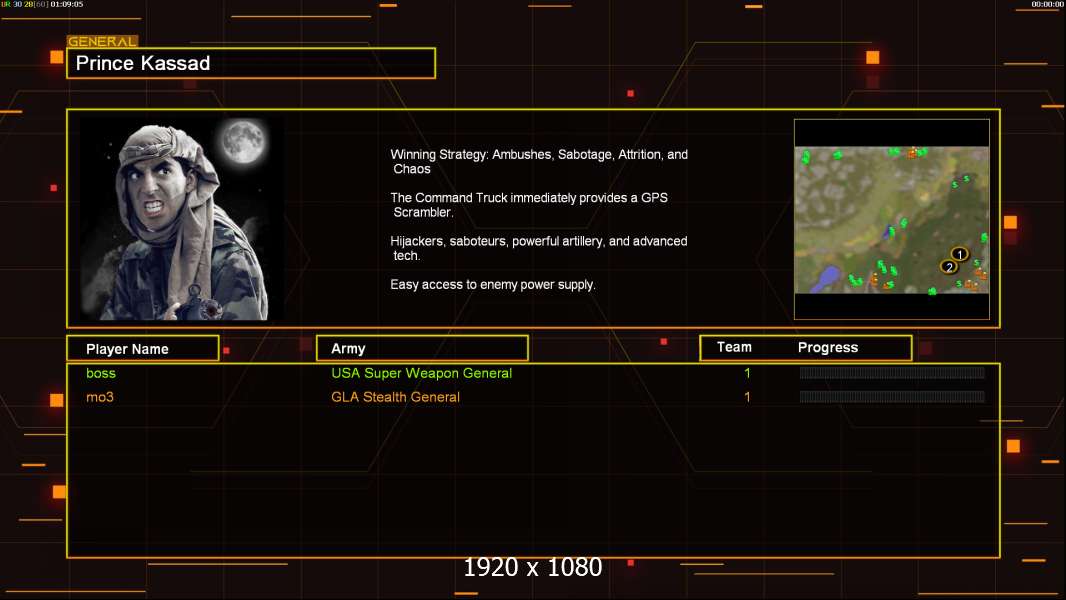Viewport: 1066px width, 600px height.
Task: Click the GENERAL label tag
Action: click(102, 41)
